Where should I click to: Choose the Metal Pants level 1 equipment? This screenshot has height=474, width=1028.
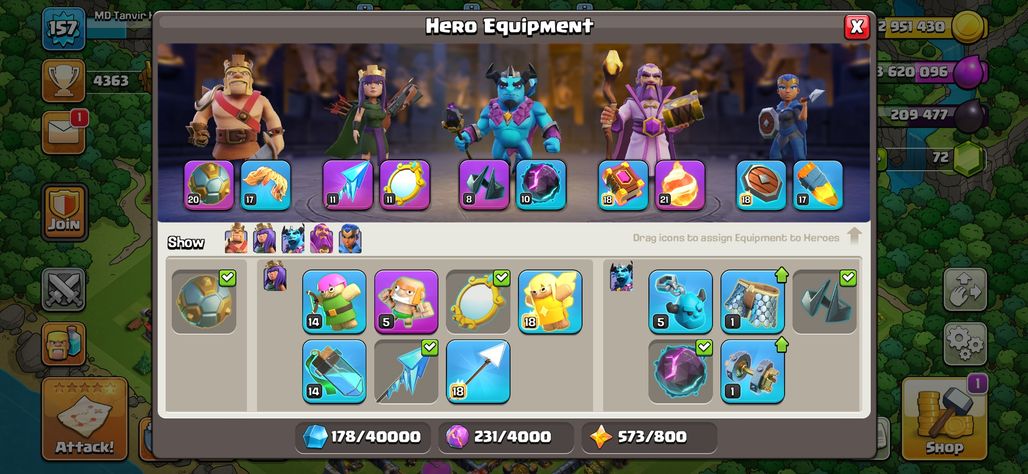coord(753,301)
